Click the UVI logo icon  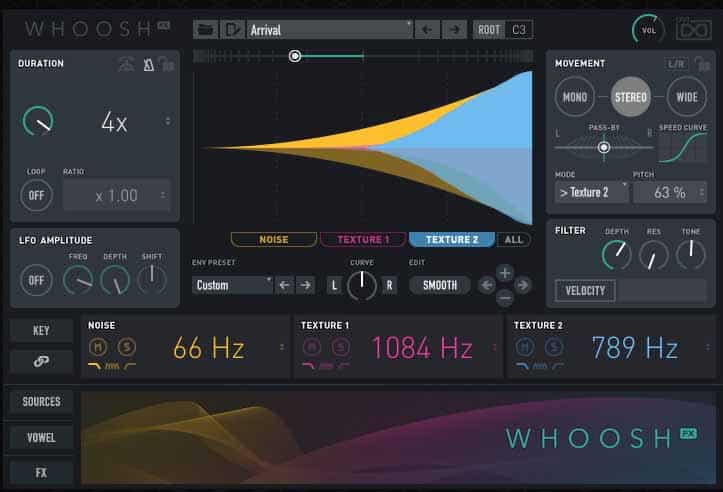(x=693, y=30)
